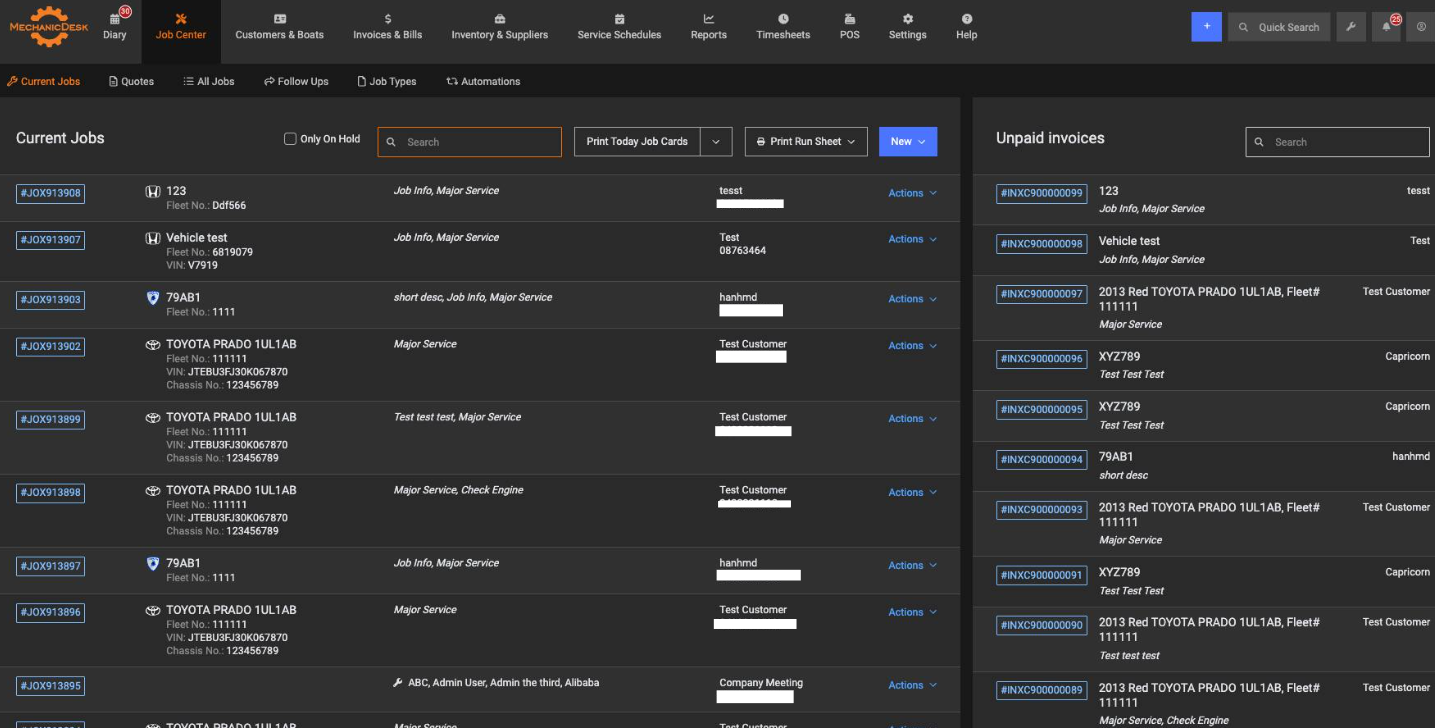Open the notifications bell
The image size is (1435, 728).
pos(1386,27)
